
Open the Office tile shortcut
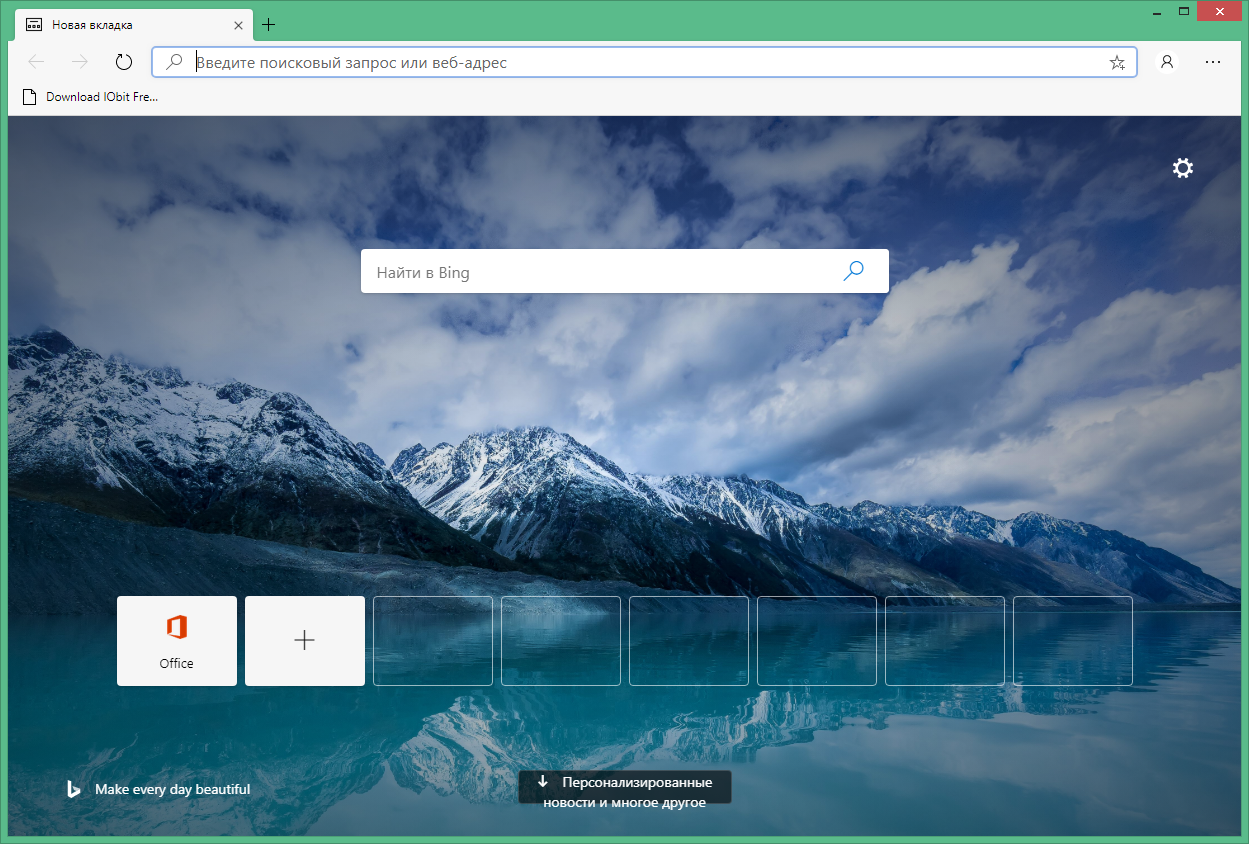coord(176,640)
